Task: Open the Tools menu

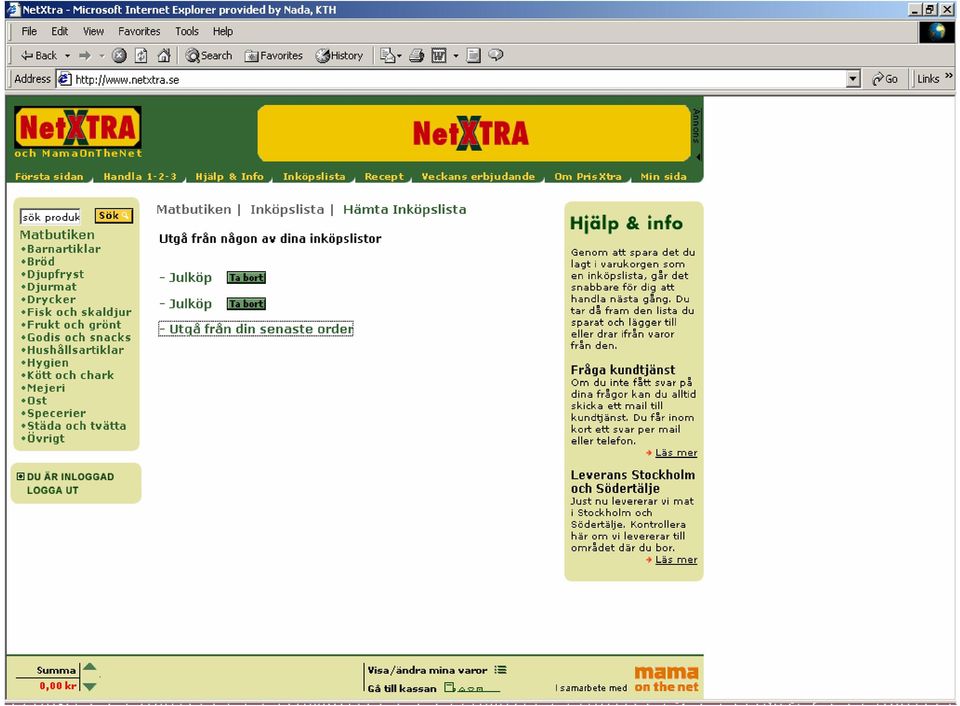Action: click(187, 31)
